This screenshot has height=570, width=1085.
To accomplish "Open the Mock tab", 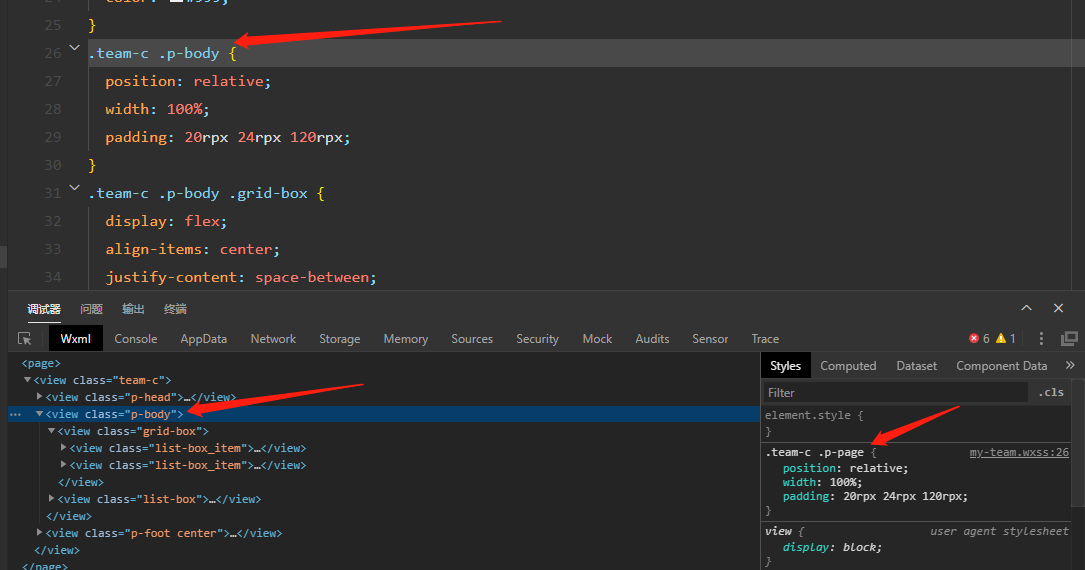I will (597, 338).
